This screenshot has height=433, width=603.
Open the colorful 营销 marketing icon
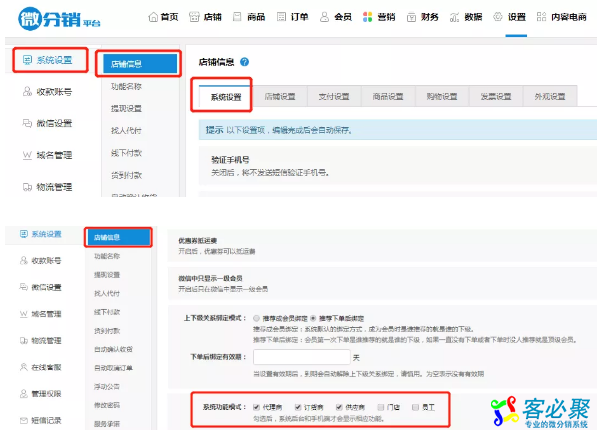coord(368,17)
